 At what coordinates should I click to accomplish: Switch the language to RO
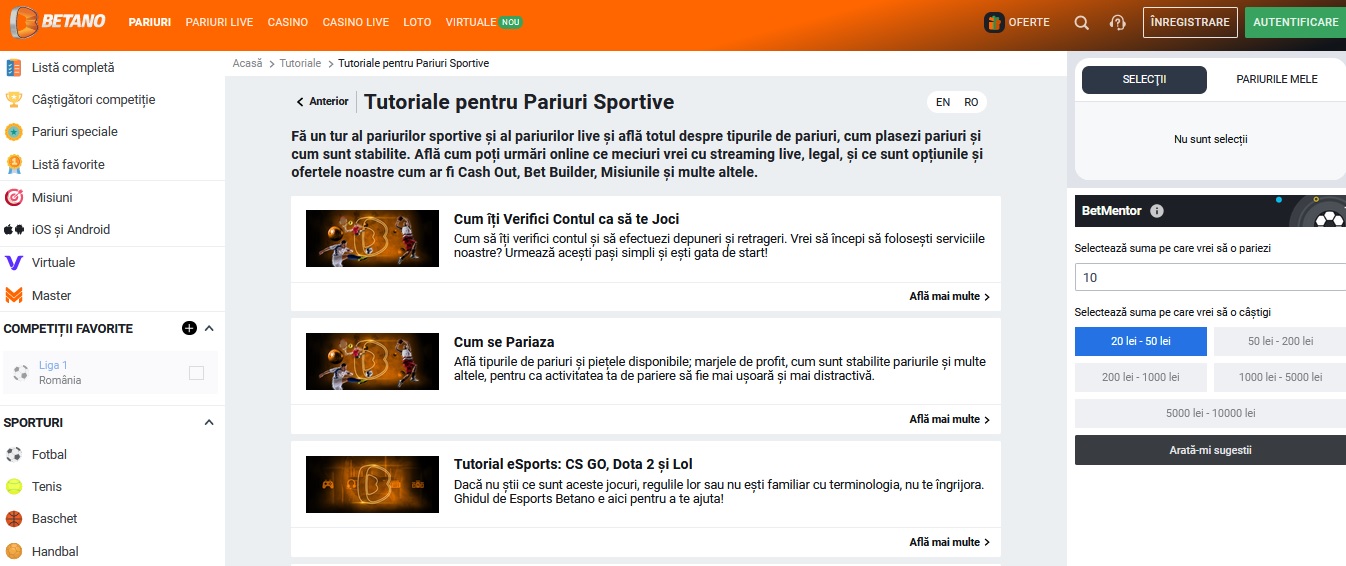pos(971,102)
